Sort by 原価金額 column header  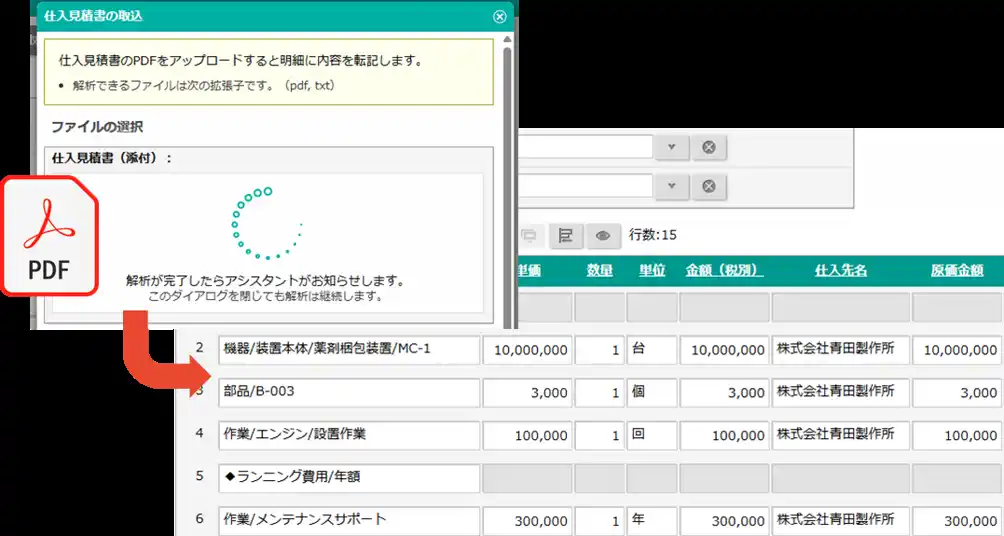(956, 270)
